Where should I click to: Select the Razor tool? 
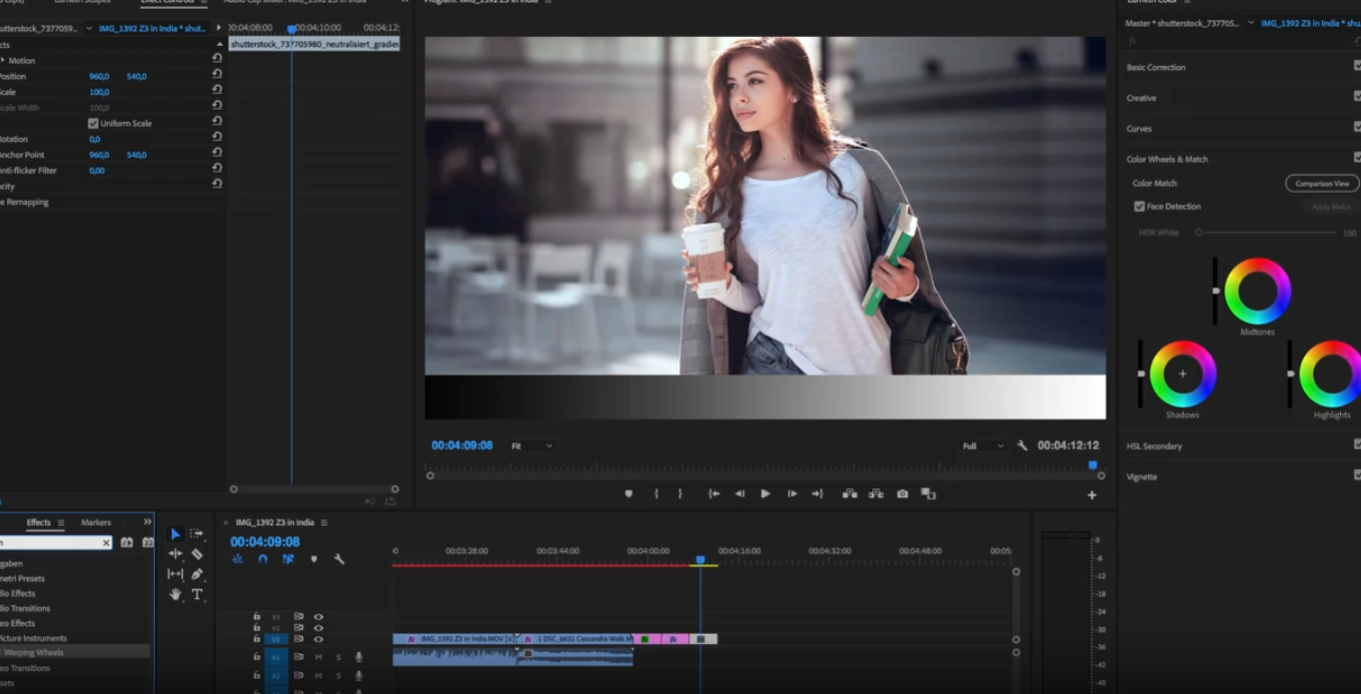[197, 554]
